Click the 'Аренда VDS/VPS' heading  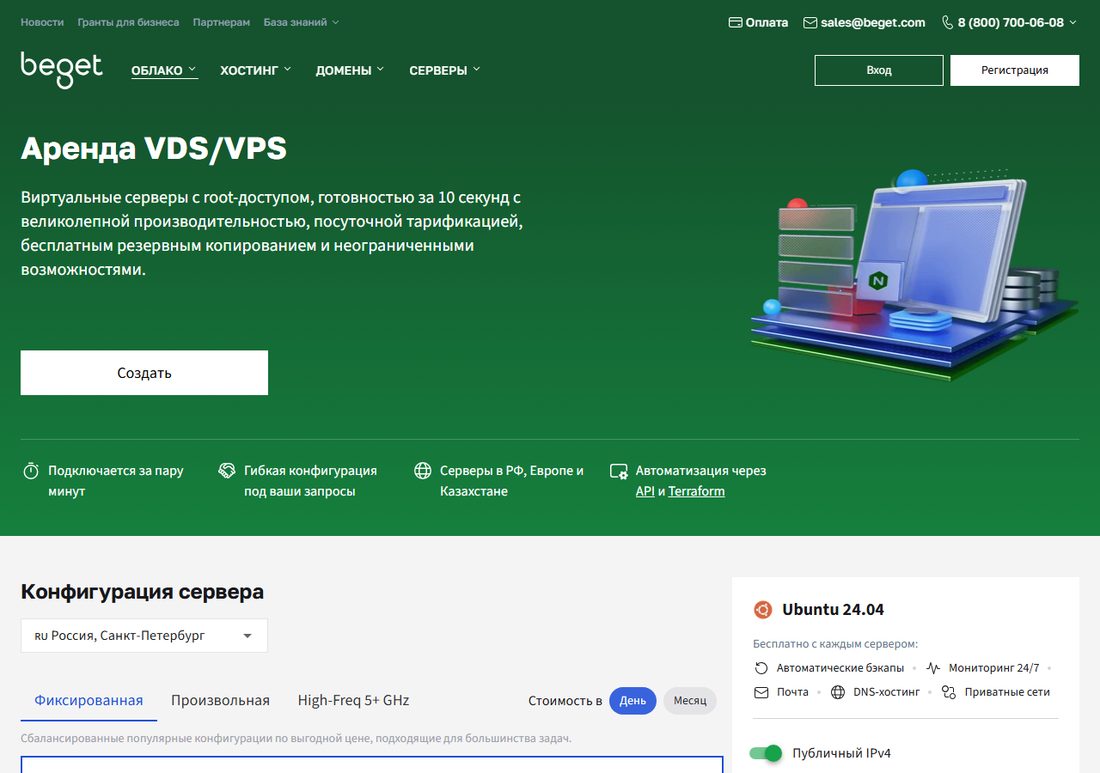tap(154, 148)
